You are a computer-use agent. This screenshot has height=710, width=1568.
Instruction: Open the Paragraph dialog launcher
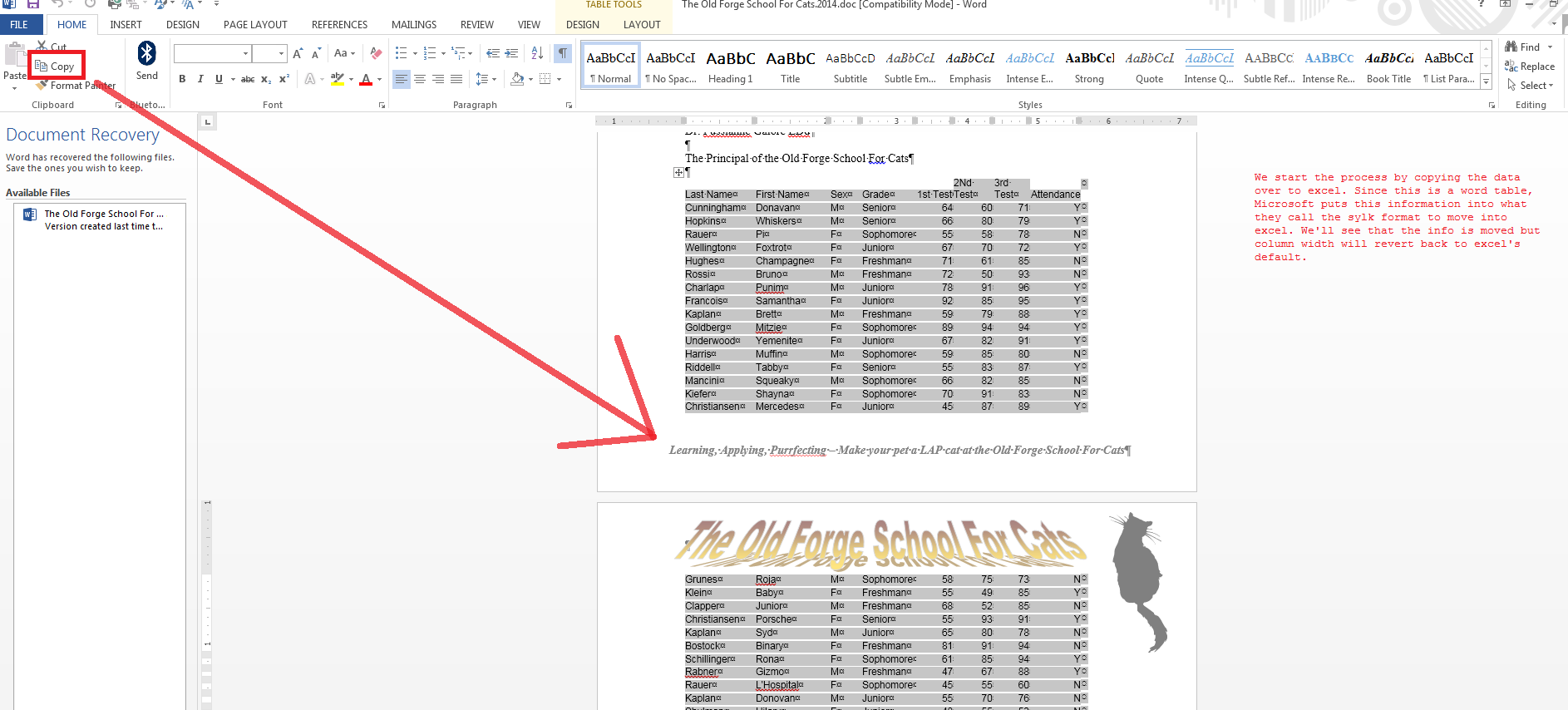(570, 106)
